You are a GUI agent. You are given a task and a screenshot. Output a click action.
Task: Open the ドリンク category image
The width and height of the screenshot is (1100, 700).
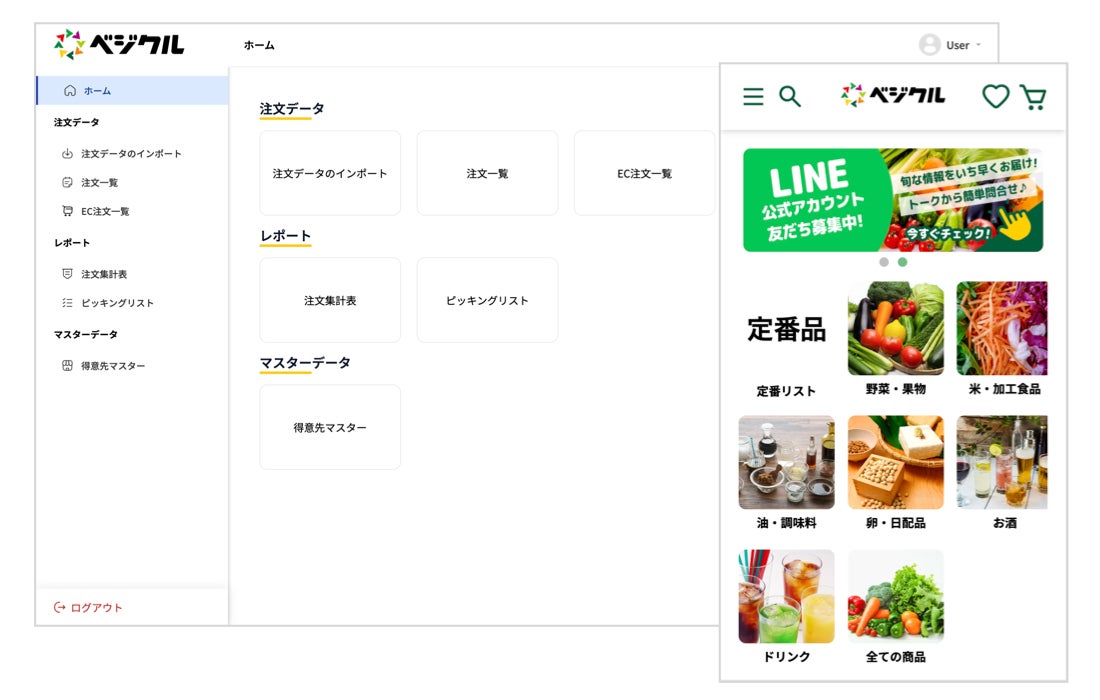tap(786, 596)
